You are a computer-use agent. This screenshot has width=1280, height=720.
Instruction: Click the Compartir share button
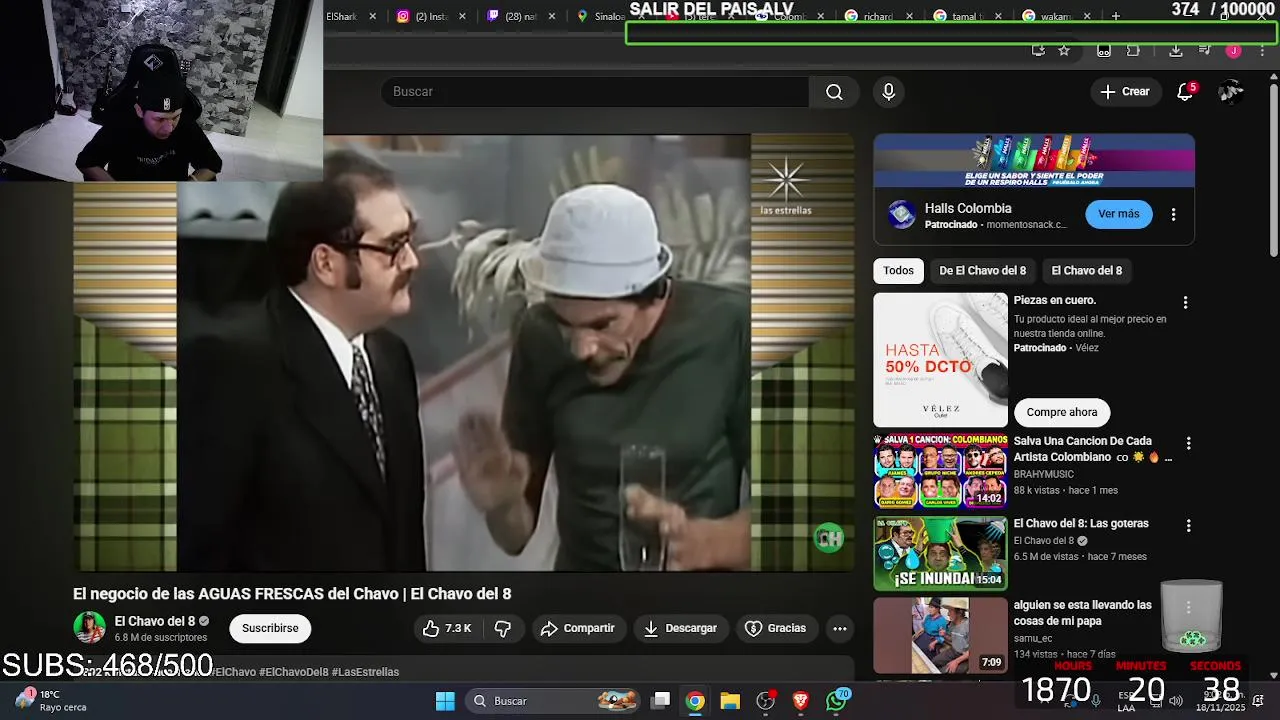pyautogui.click(x=577, y=628)
